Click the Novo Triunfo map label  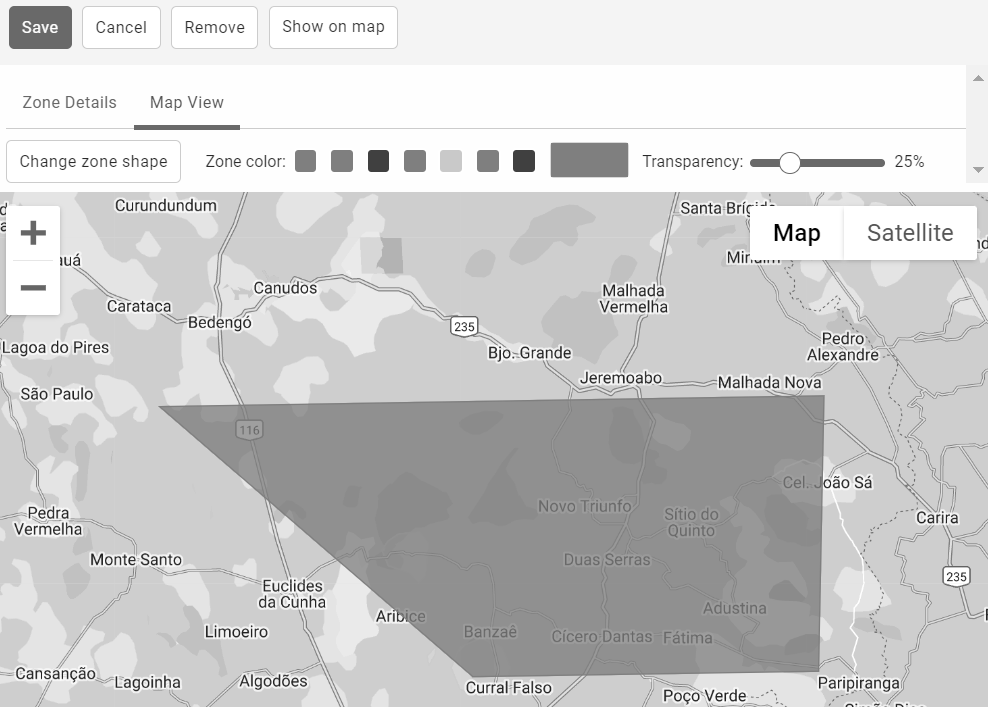[584, 506]
